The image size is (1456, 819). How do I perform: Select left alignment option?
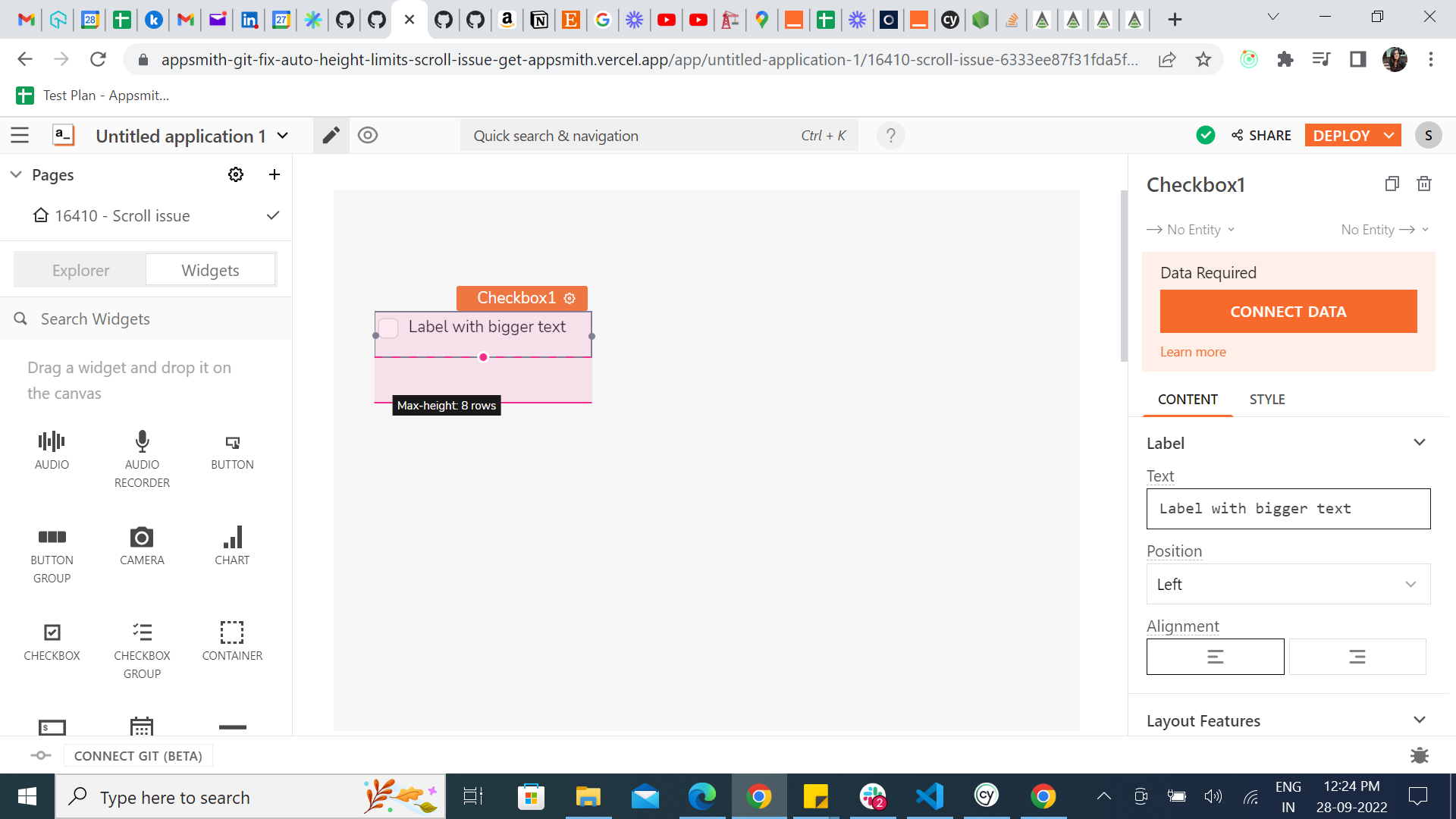pos(1215,657)
